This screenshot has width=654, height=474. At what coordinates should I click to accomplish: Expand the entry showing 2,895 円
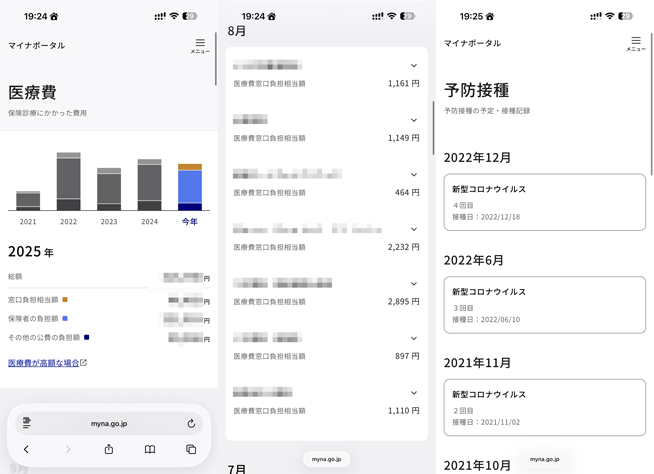(414, 284)
